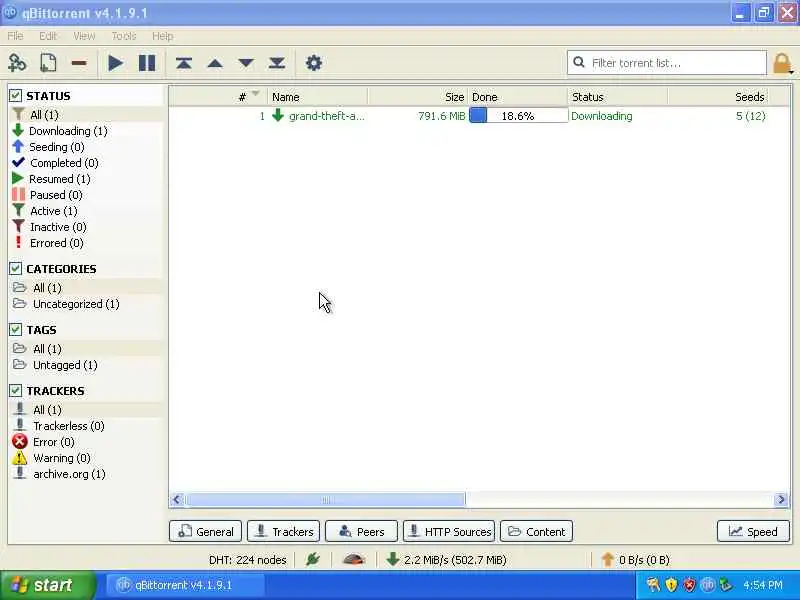Select the Errored (0) status filter
This screenshot has width=800, height=600.
click(57, 243)
